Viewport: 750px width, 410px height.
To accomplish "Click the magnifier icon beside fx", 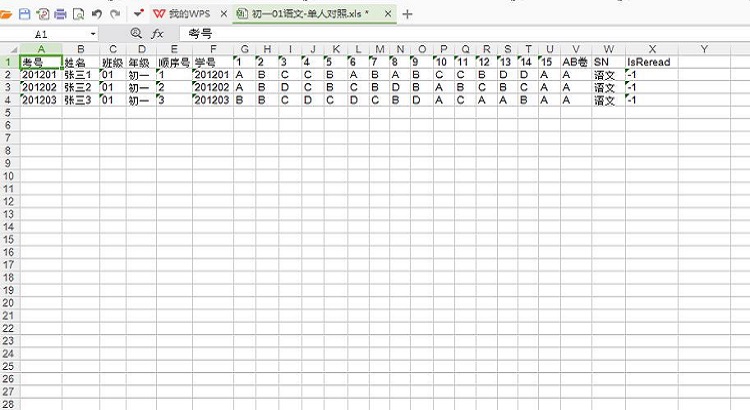I will click(x=136, y=34).
